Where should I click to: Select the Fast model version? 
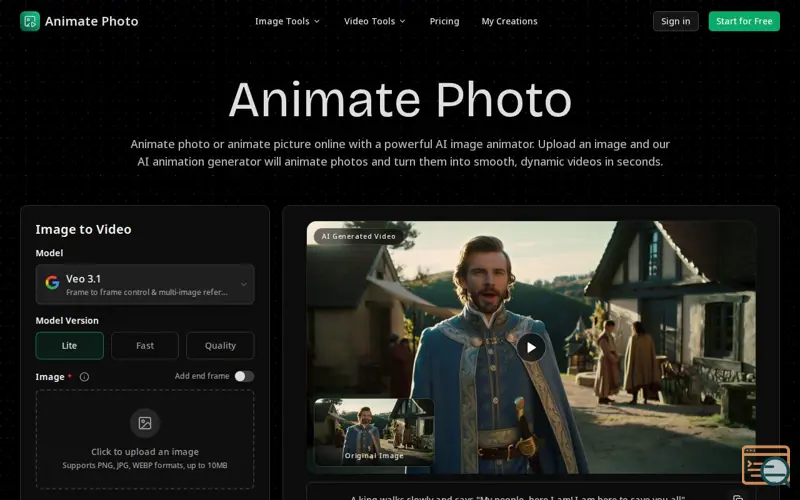[145, 345]
